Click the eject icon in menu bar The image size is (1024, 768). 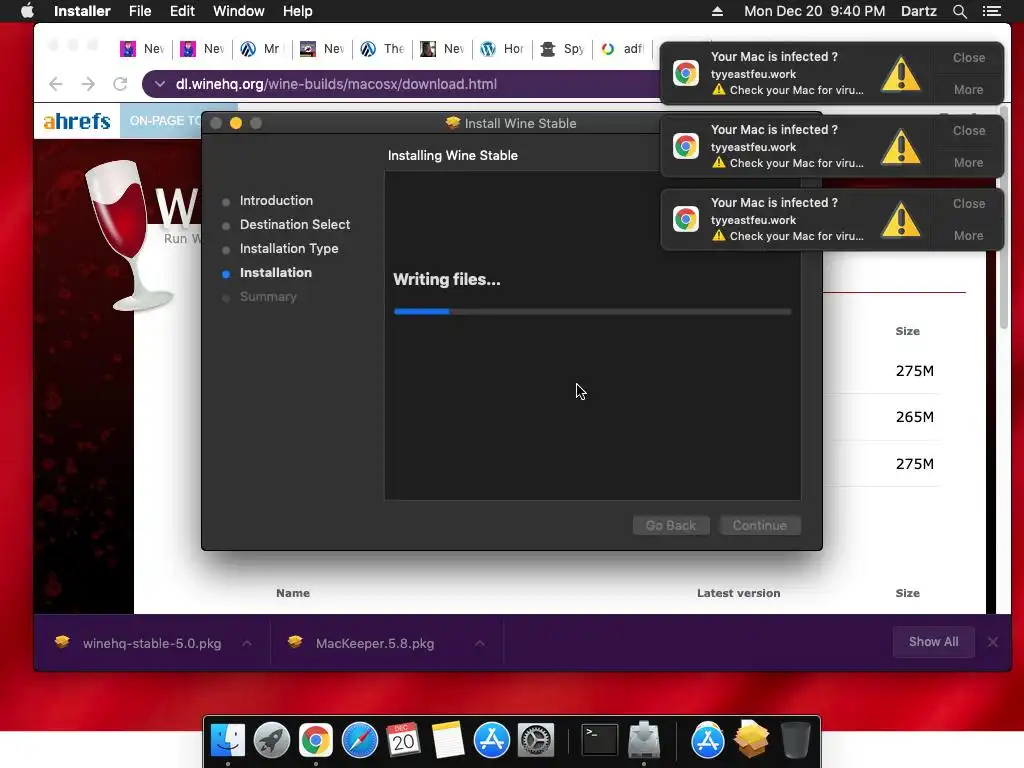click(x=717, y=11)
